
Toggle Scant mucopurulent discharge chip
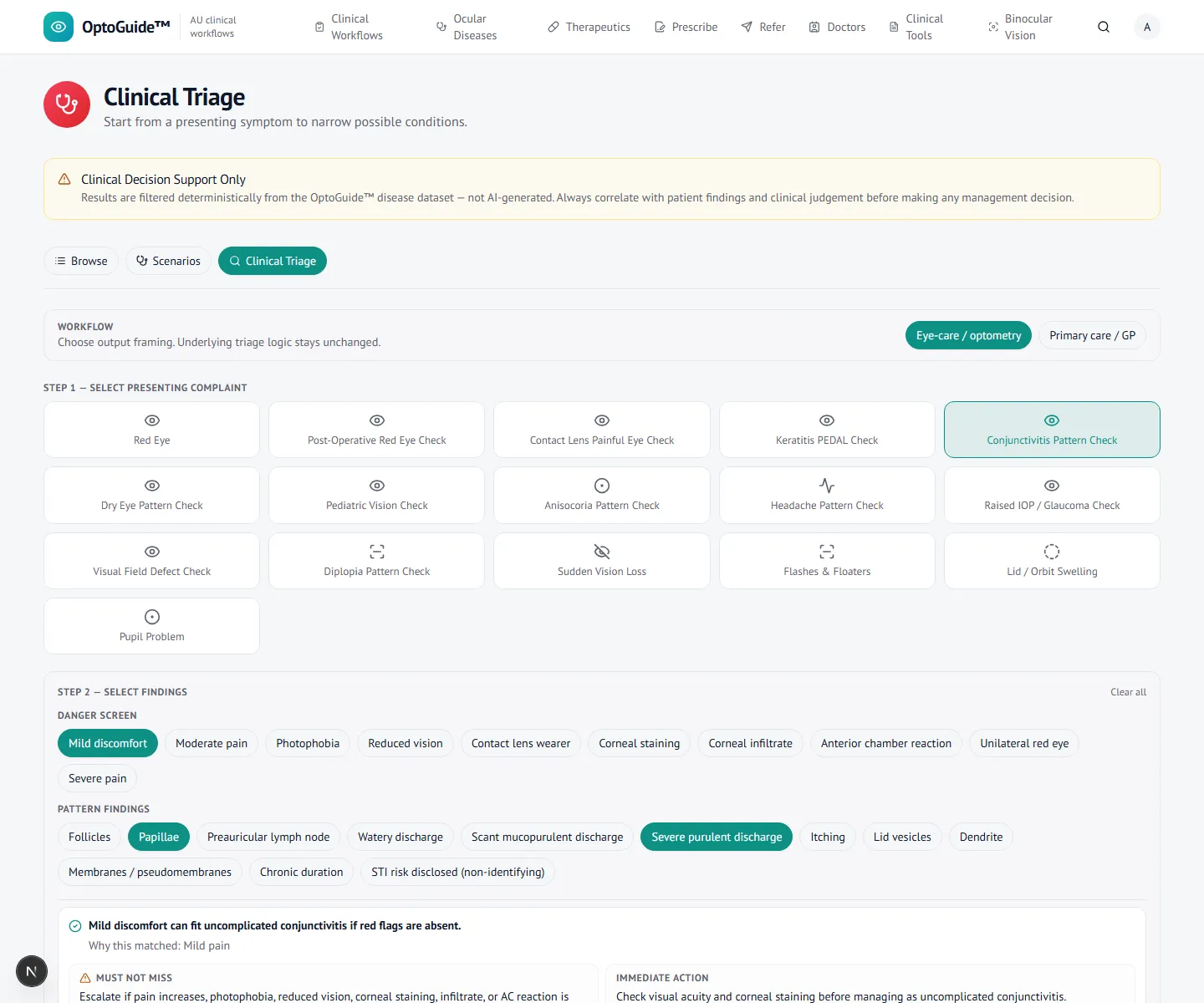coord(548,837)
